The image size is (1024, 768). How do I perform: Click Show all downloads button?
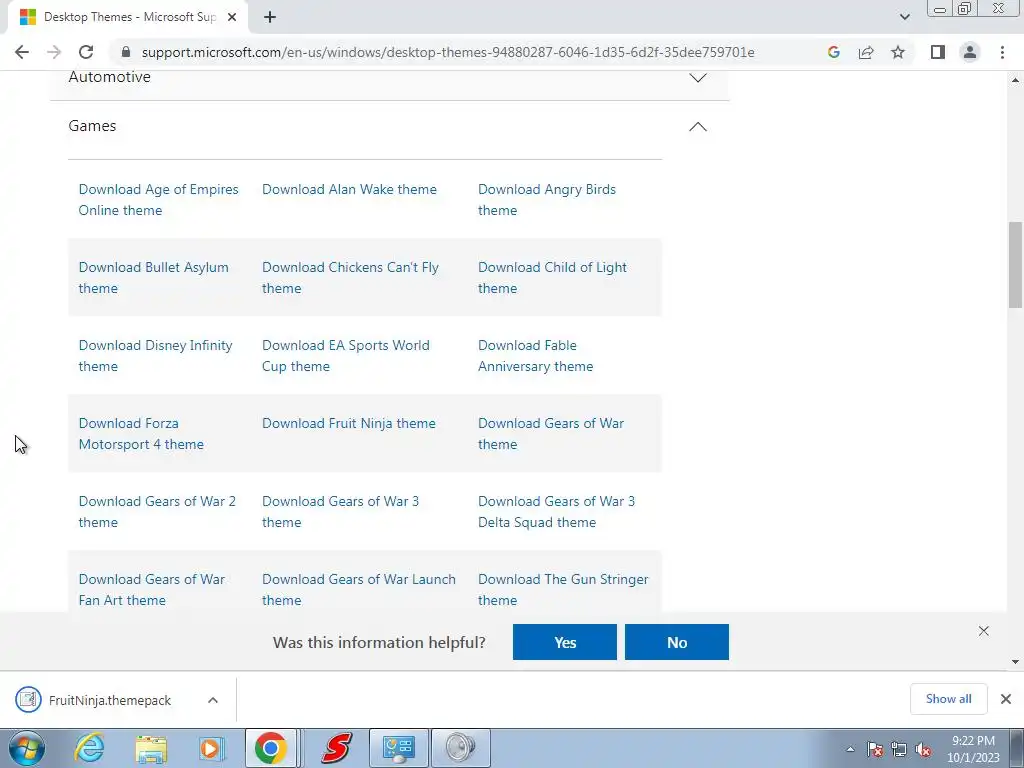[x=948, y=699]
